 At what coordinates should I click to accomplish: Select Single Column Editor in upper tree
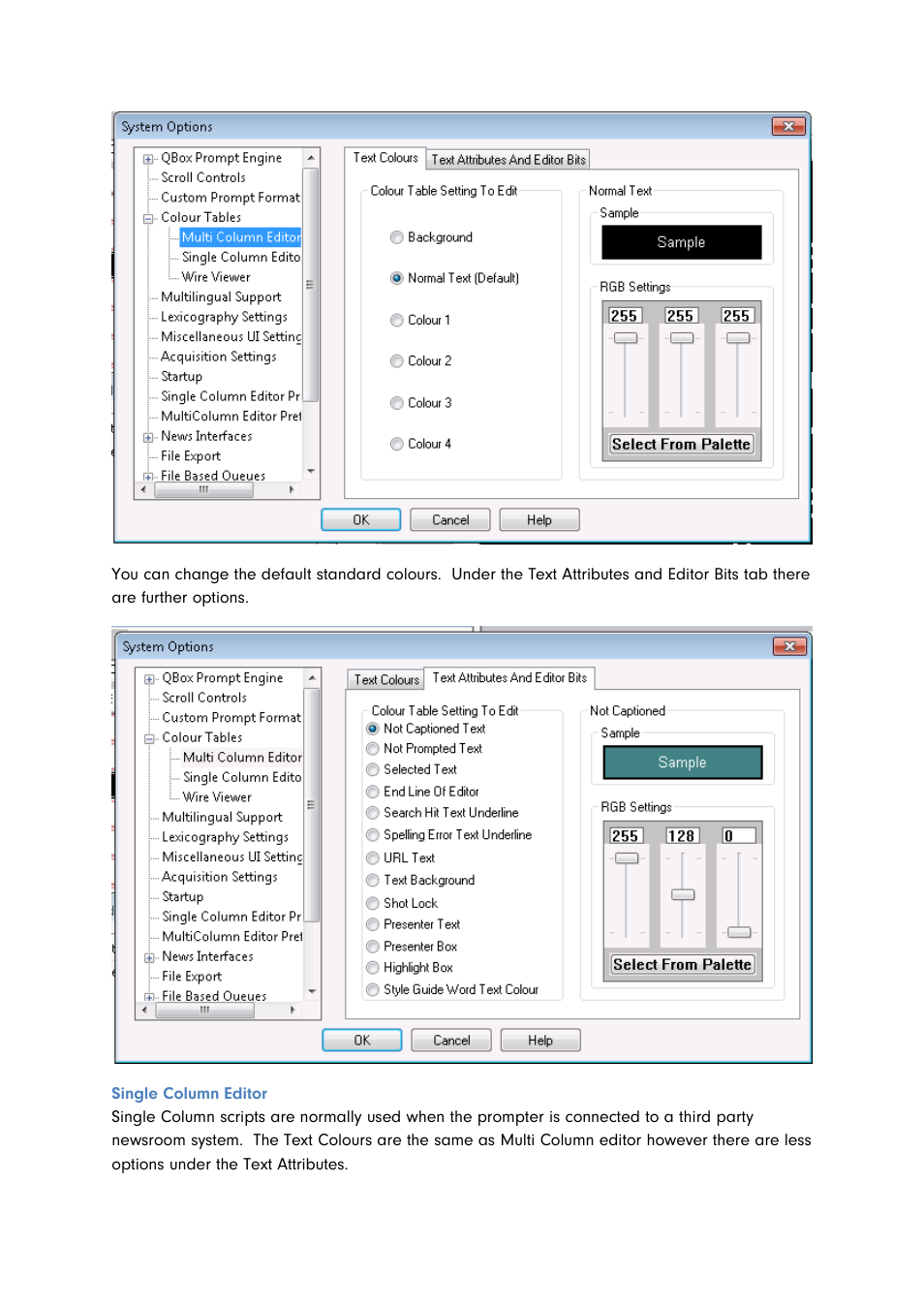tap(241, 258)
